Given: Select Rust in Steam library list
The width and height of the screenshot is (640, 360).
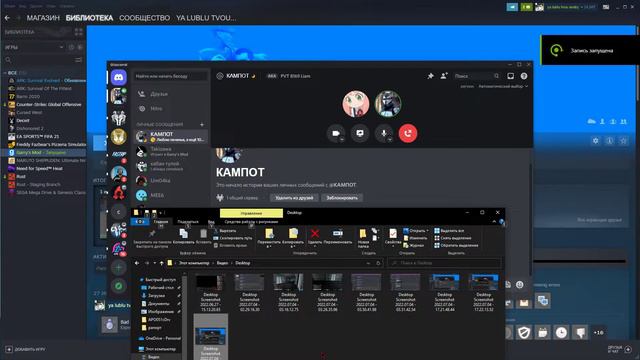Looking at the screenshot, I should 20,177.
